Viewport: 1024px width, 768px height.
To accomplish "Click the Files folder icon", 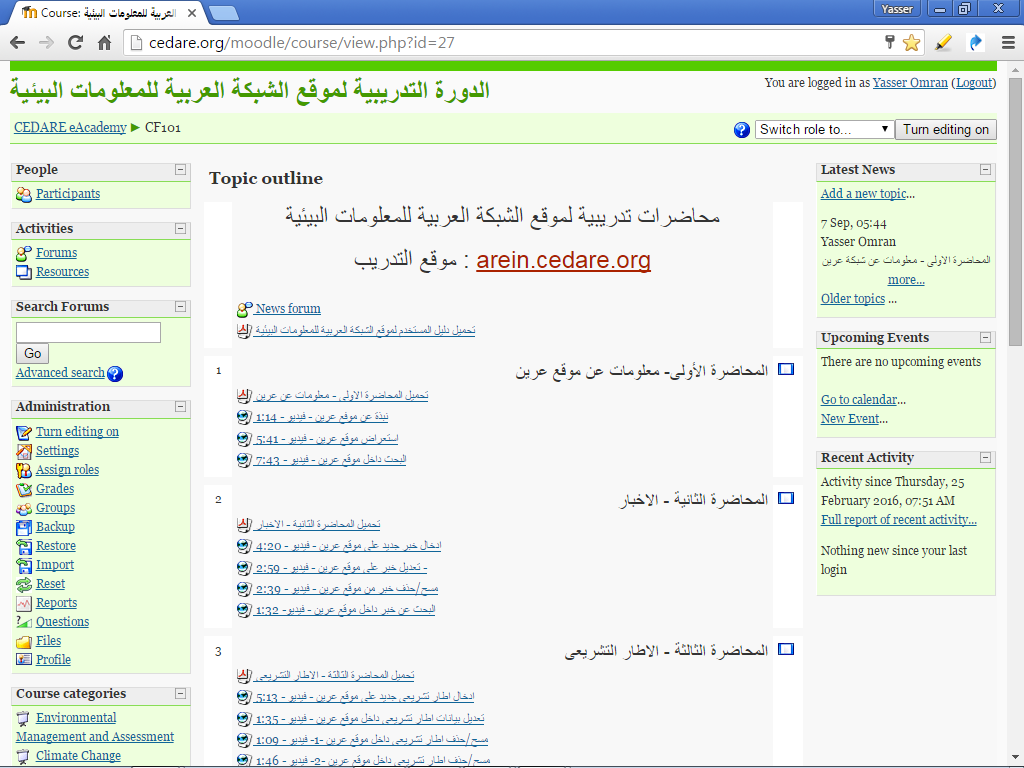I will tap(24, 642).
